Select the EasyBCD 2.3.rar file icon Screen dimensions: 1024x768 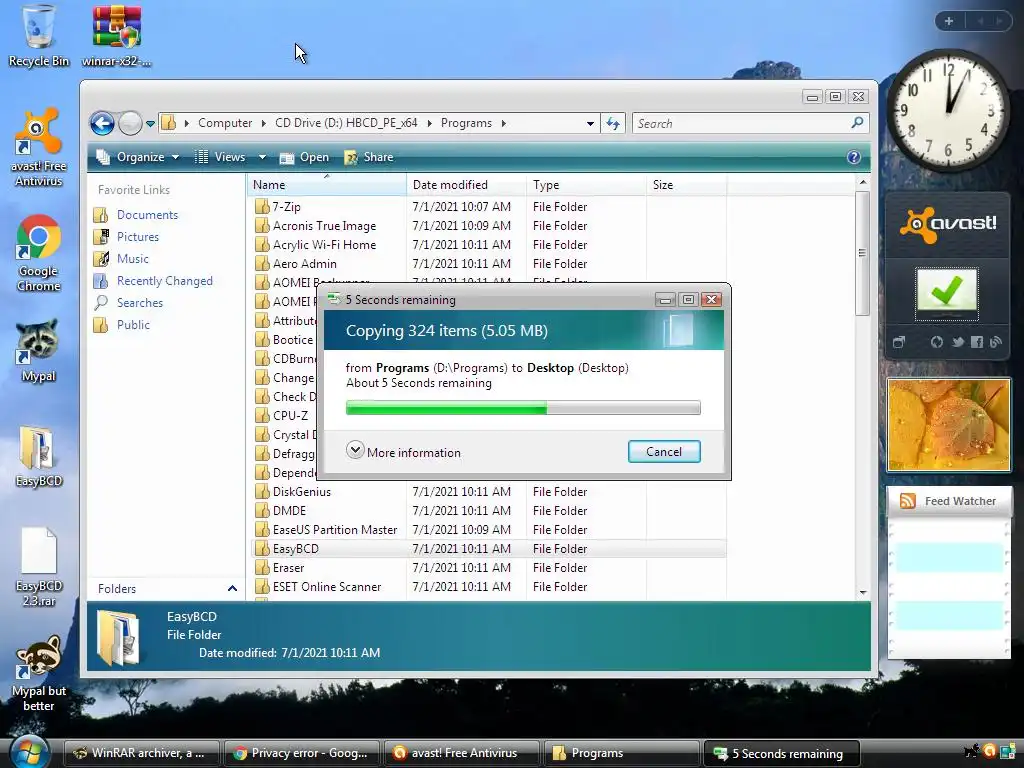pyautogui.click(x=38, y=567)
